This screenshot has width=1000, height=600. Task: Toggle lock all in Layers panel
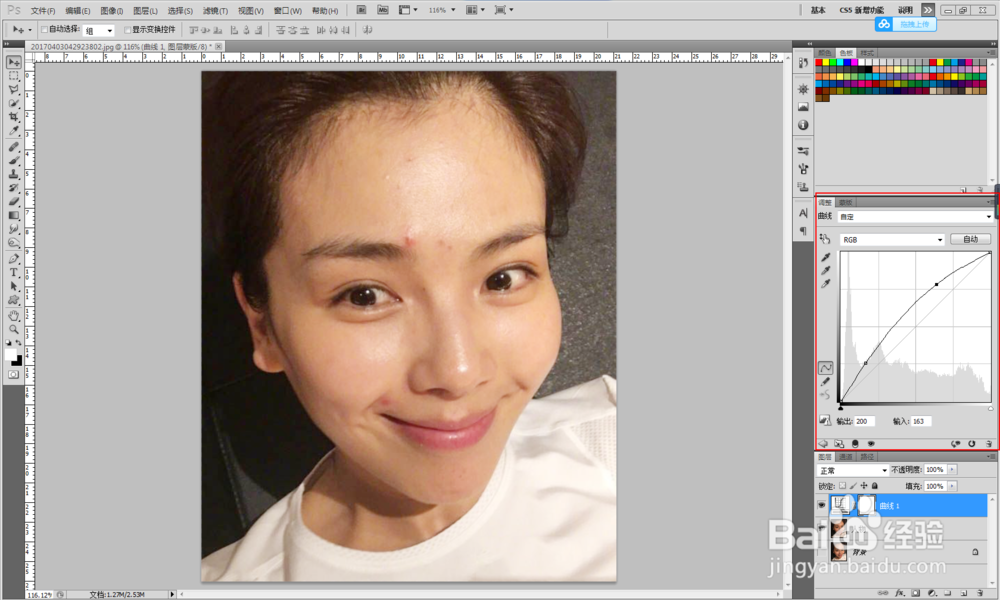coord(875,486)
